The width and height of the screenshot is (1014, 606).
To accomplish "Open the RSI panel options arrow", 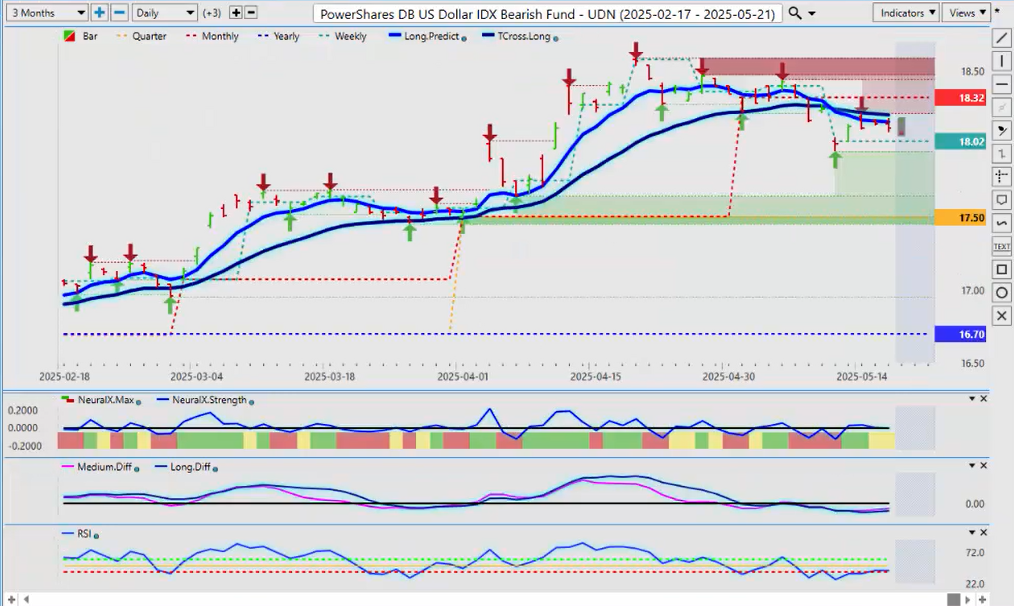I will 971,532.
